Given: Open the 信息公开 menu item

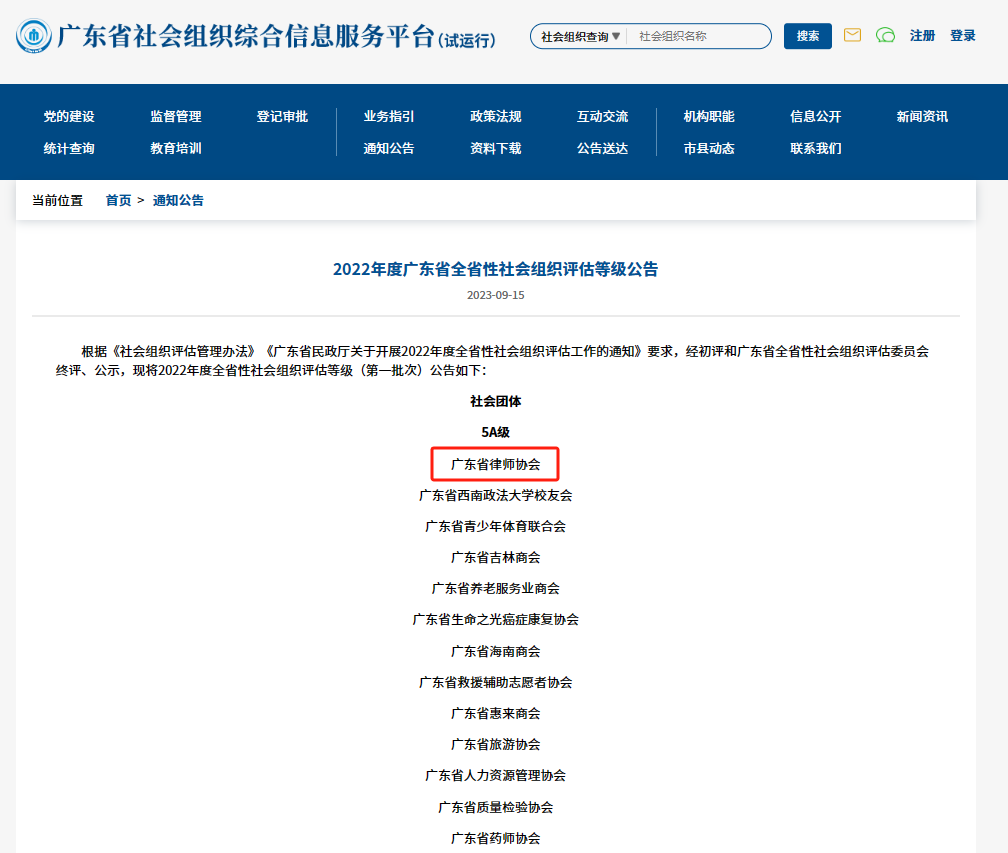Looking at the screenshot, I should pyautogui.click(x=816, y=116).
